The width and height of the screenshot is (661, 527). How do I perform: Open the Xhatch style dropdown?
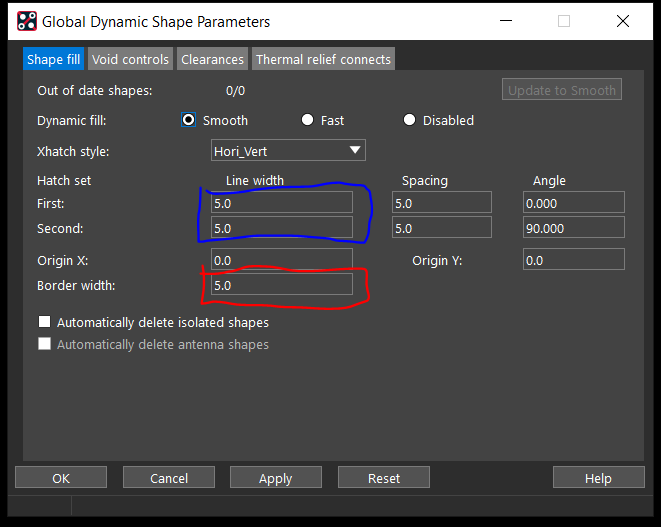pos(288,151)
